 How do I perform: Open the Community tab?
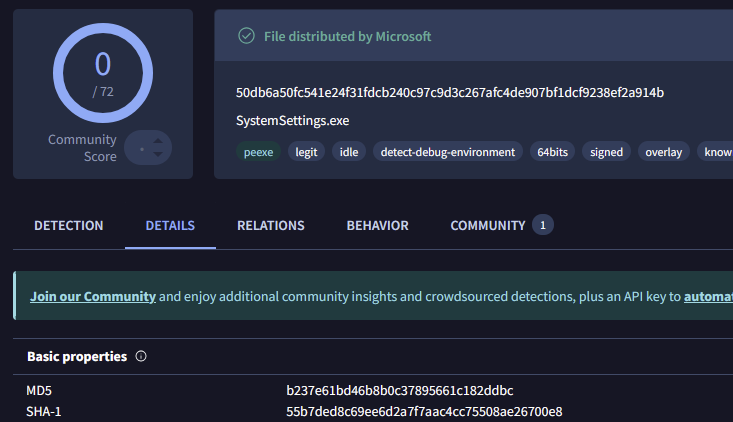click(487, 226)
